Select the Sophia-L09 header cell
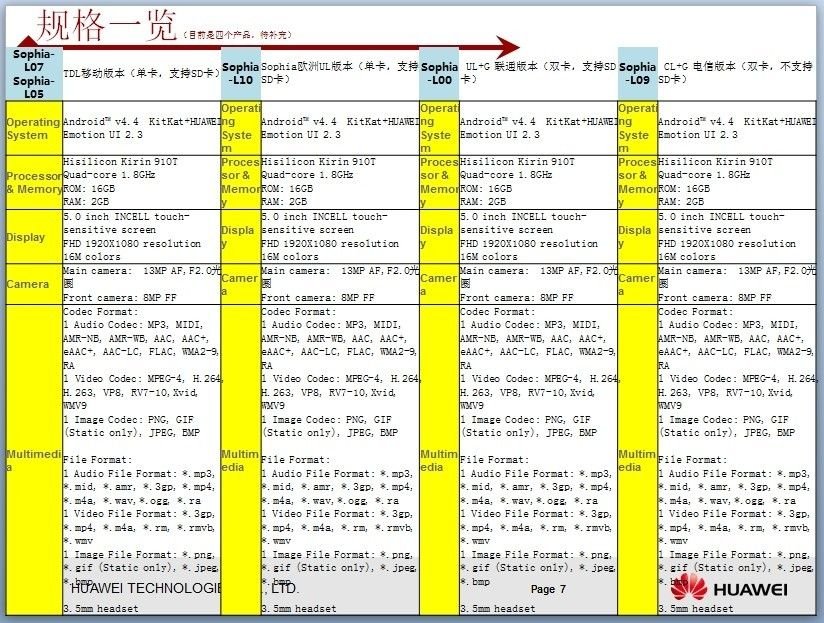 coord(637,74)
